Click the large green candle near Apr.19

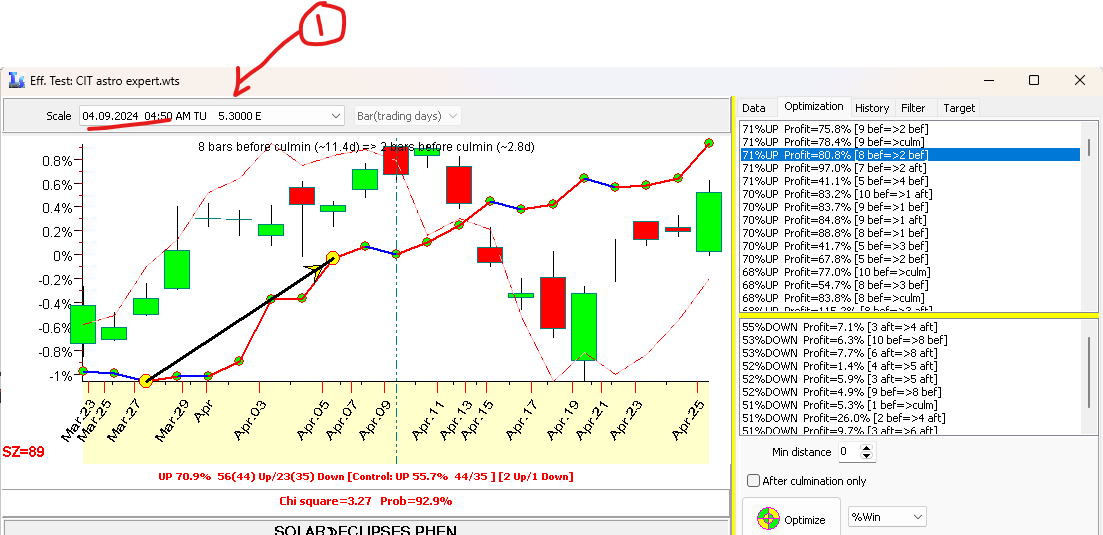point(584,327)
